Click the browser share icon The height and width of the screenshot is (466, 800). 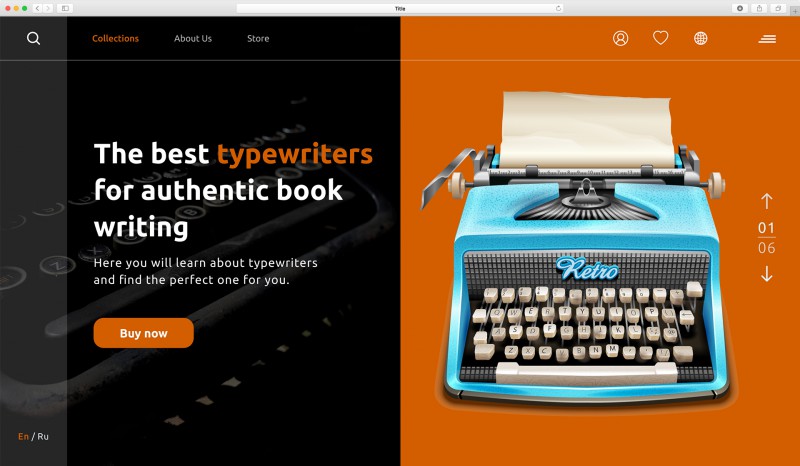[759, 8]
